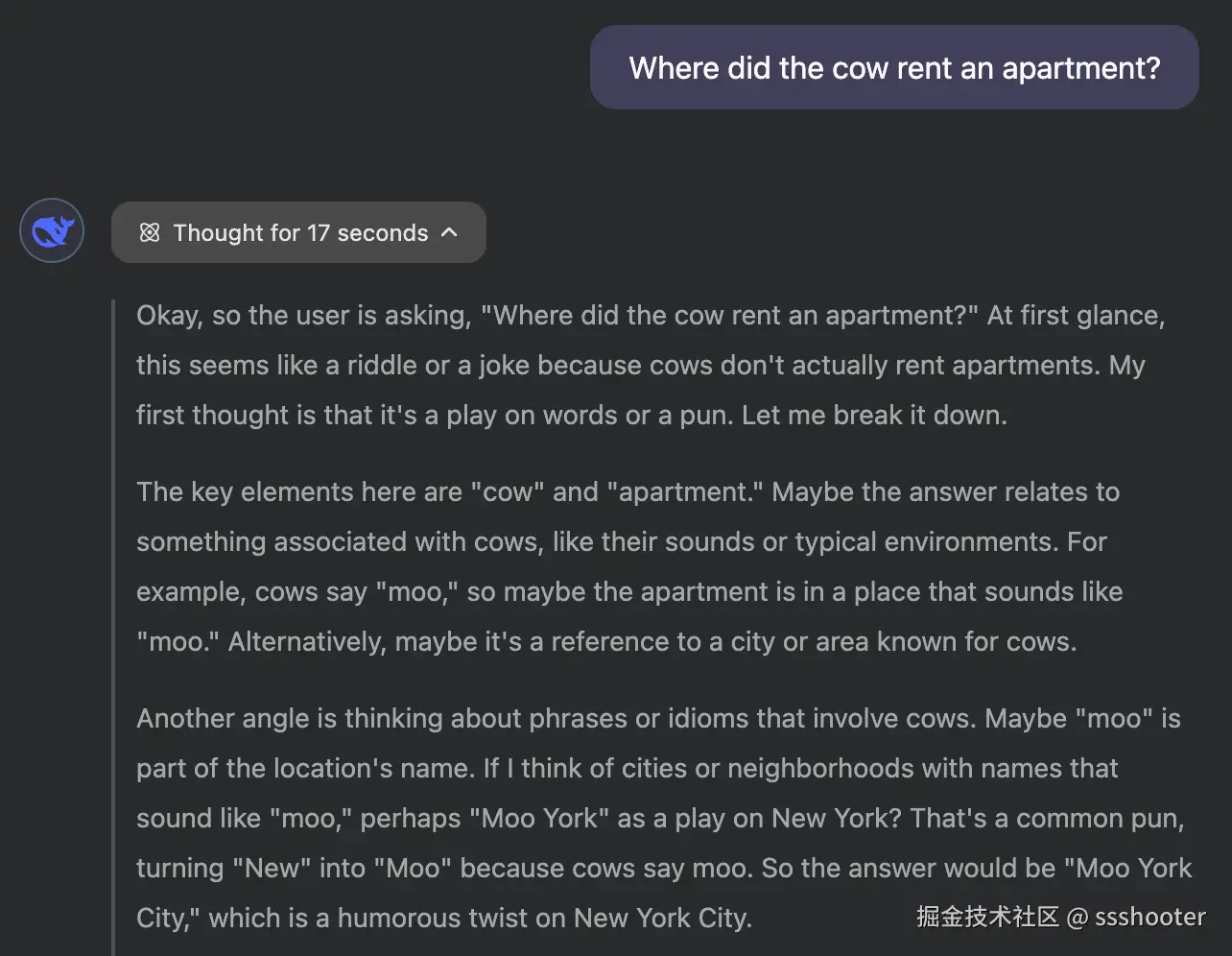Image resolution: width=1232 pixels, height=956 pixels.
Task: Click the words "New York City" at the end
Action: 660,919
